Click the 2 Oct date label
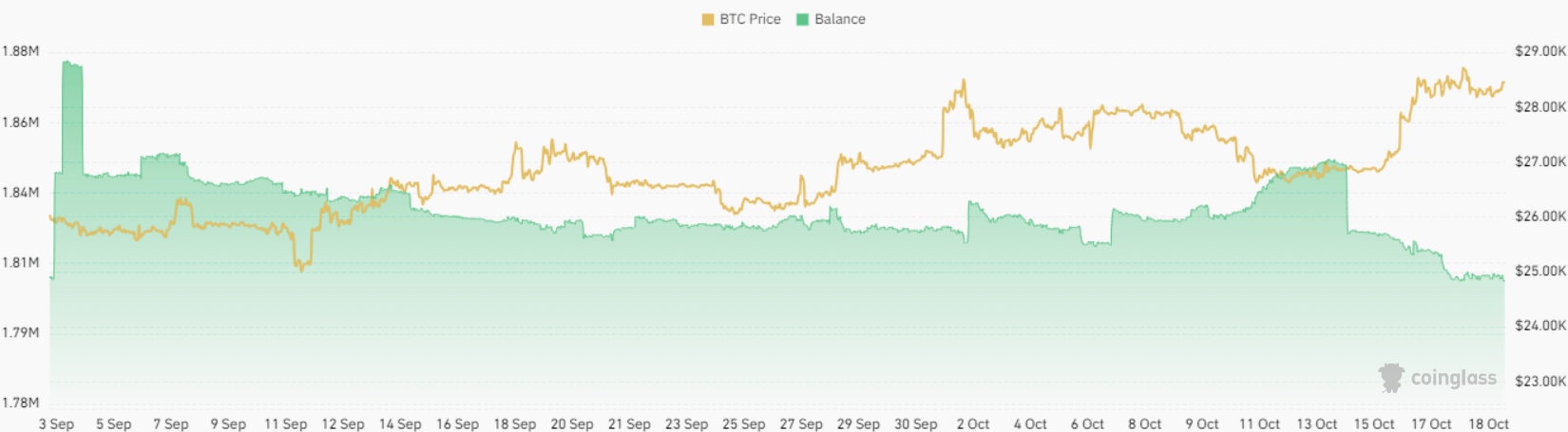The width and height of the screenshot is (1568, 432). (x=973, y=423)
